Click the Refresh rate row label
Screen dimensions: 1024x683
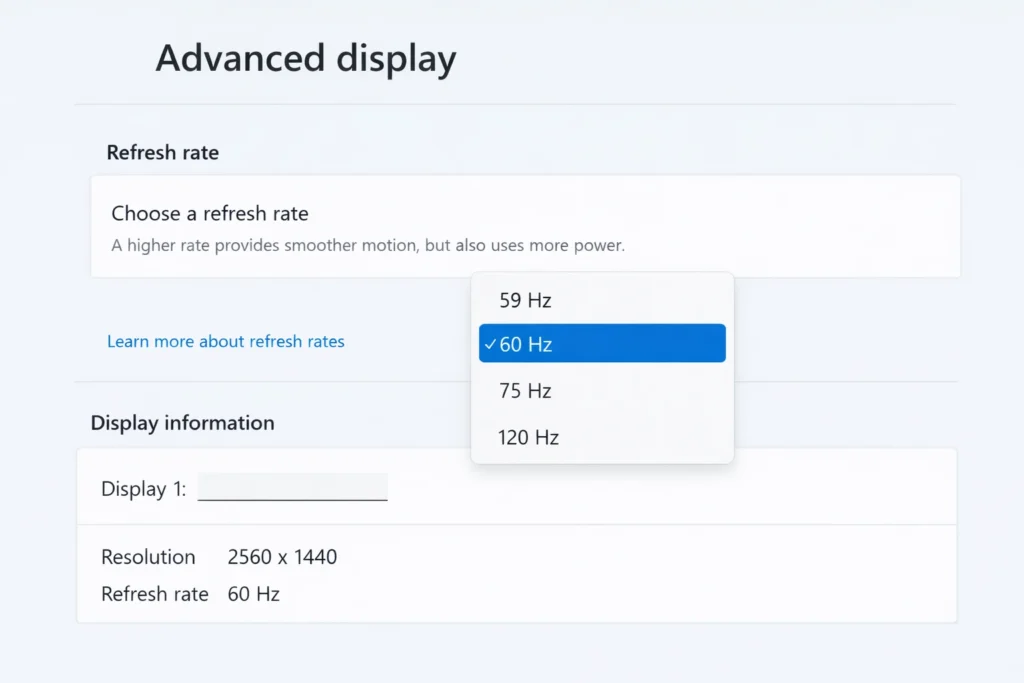(155, 593)
